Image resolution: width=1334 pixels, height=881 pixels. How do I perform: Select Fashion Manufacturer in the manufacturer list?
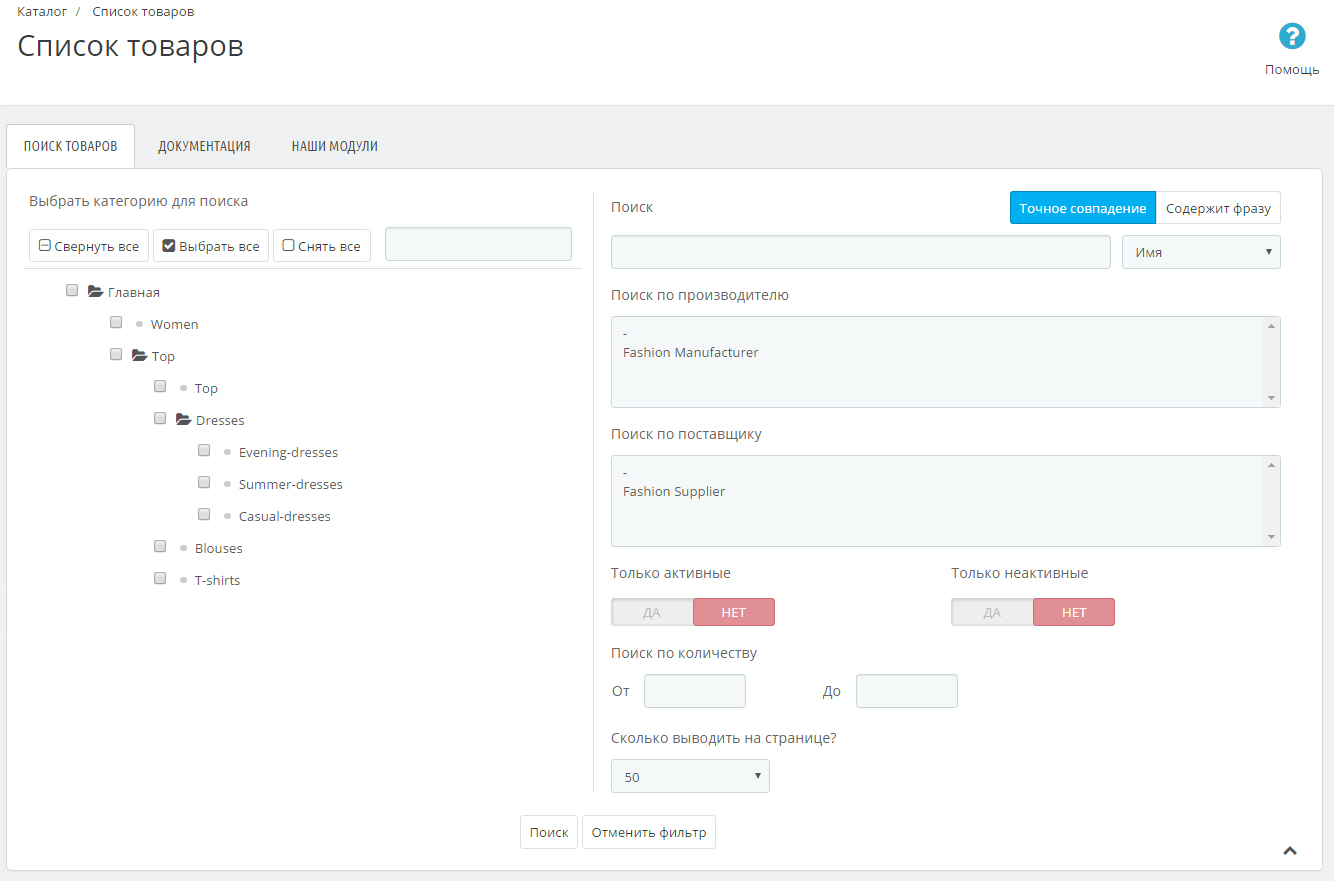point(690,353)
